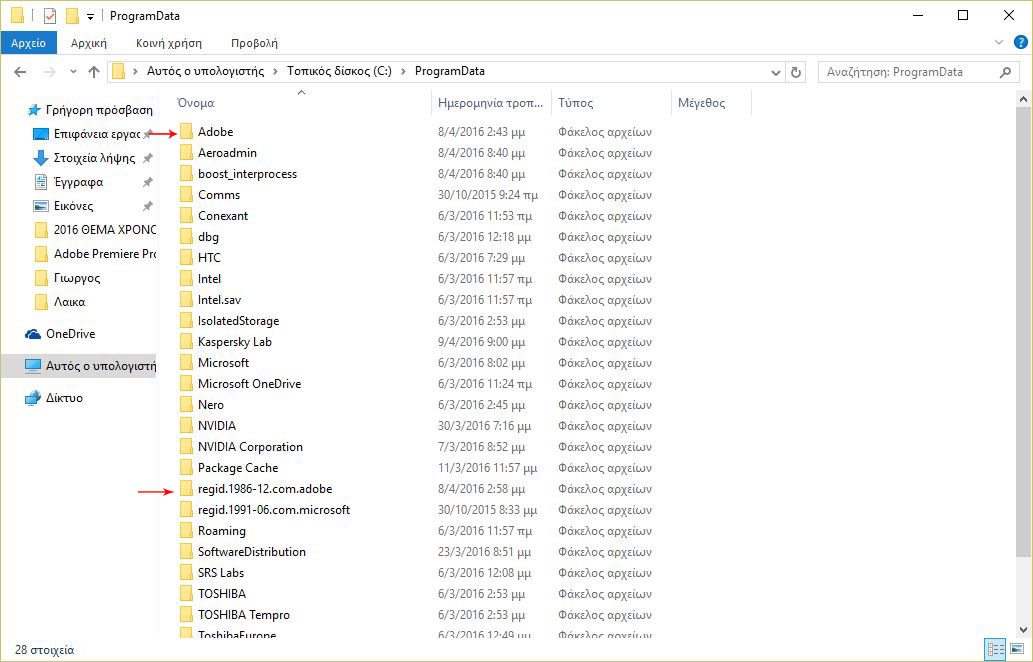
Task: Click the file list scrollbar down arrow
Action: 1023,630
